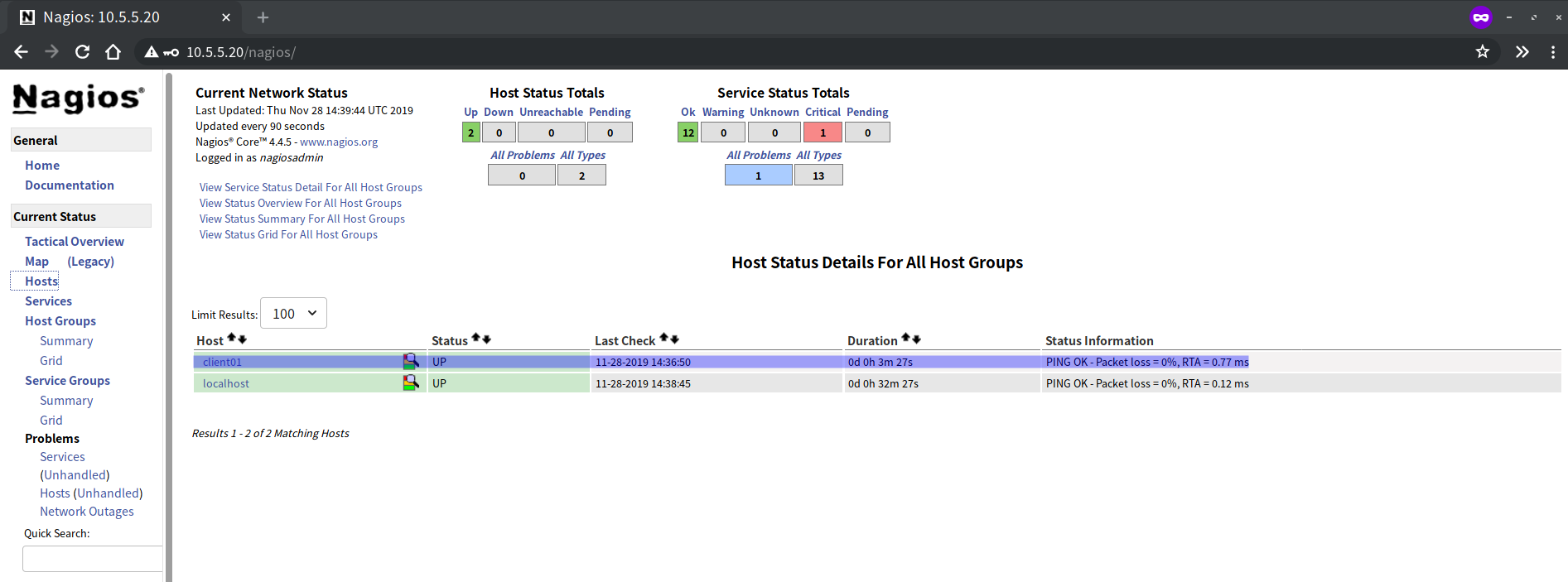Screen dimensions: 1568x582
Task: Open Tactical Overview page
Action: pos(75,242)
